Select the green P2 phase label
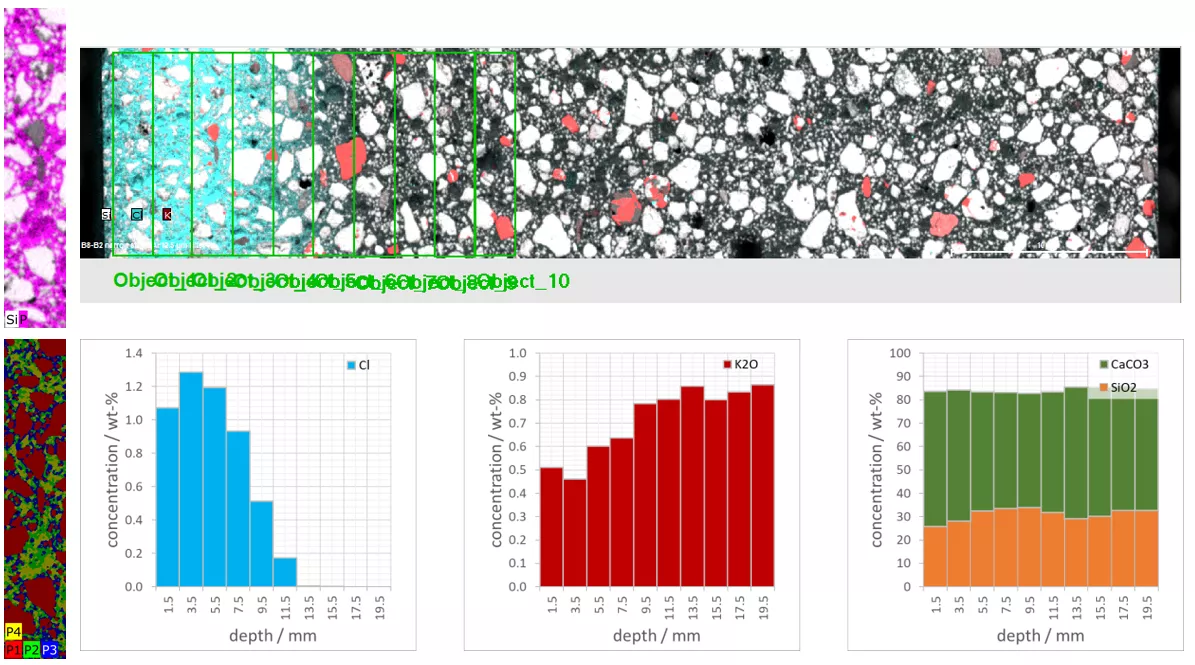 pyautogui.click(x=31, y=650)
